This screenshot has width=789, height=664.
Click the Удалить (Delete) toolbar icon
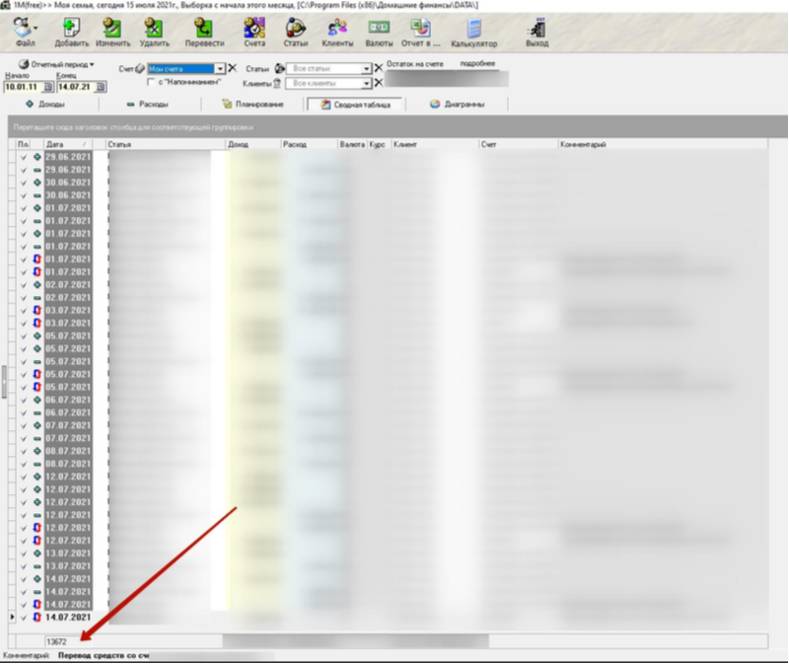[155, 30]
